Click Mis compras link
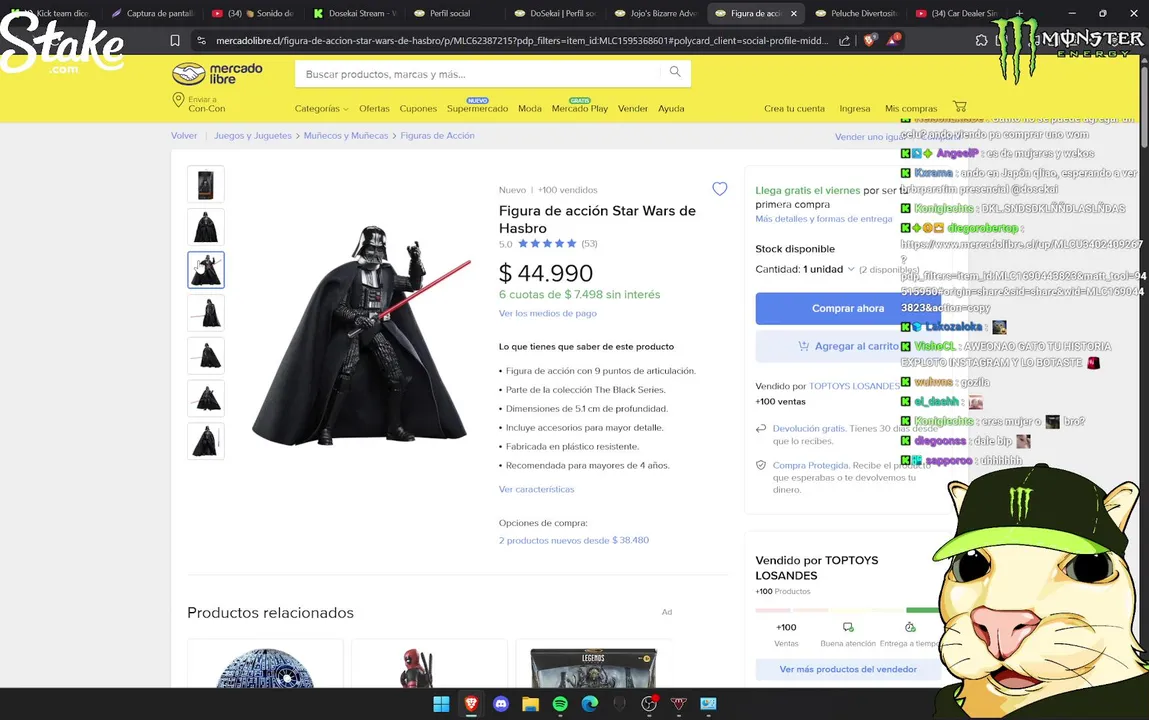The width and height of the screenshot is (1149, 720). [x=911, y=108]
